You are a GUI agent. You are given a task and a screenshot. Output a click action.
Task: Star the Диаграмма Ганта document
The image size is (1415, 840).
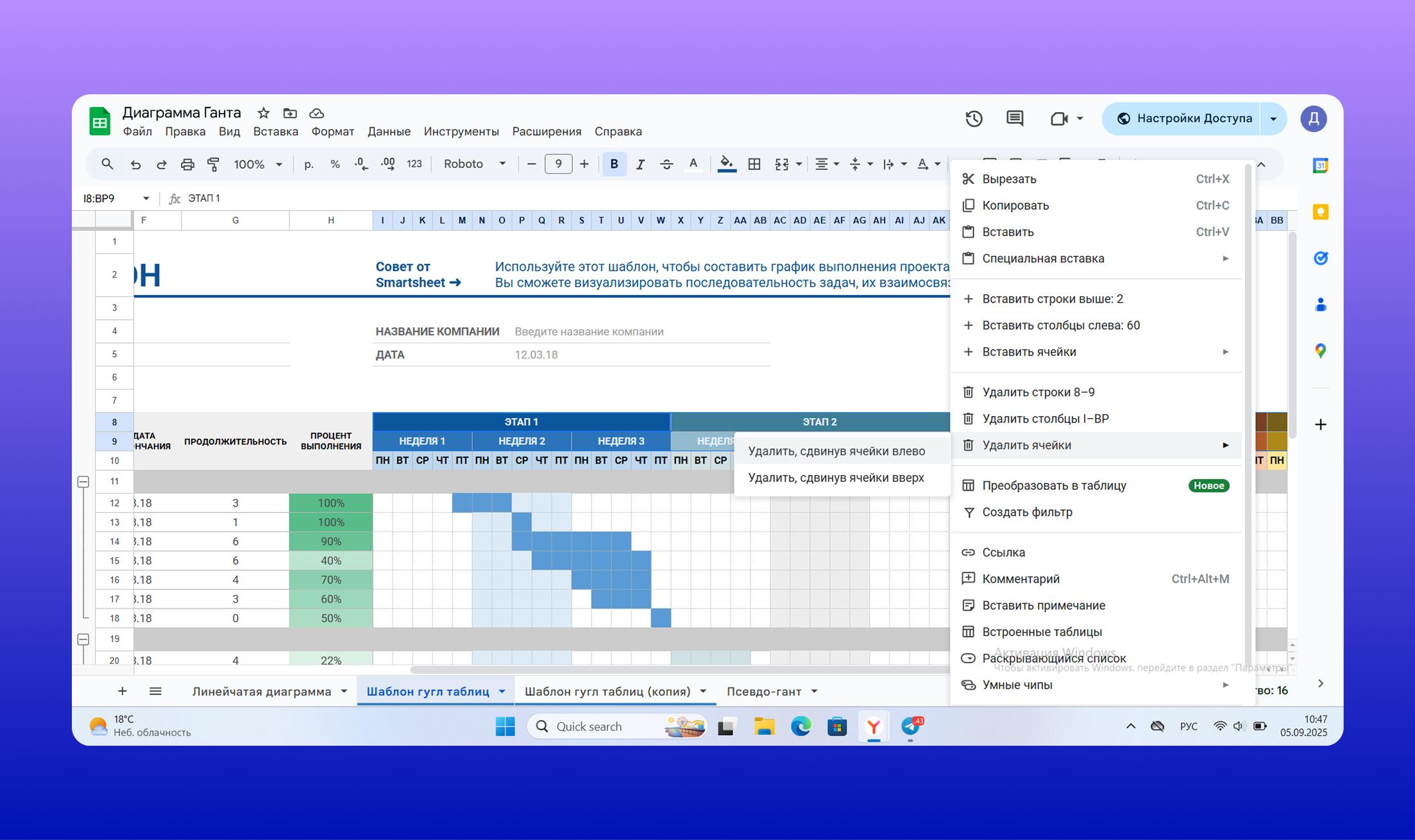[x=264, y=113]
